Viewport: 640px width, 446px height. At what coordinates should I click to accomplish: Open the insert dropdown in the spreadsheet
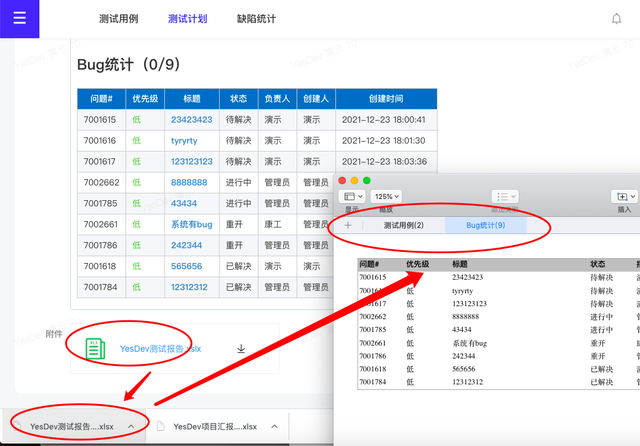(625, 197)
